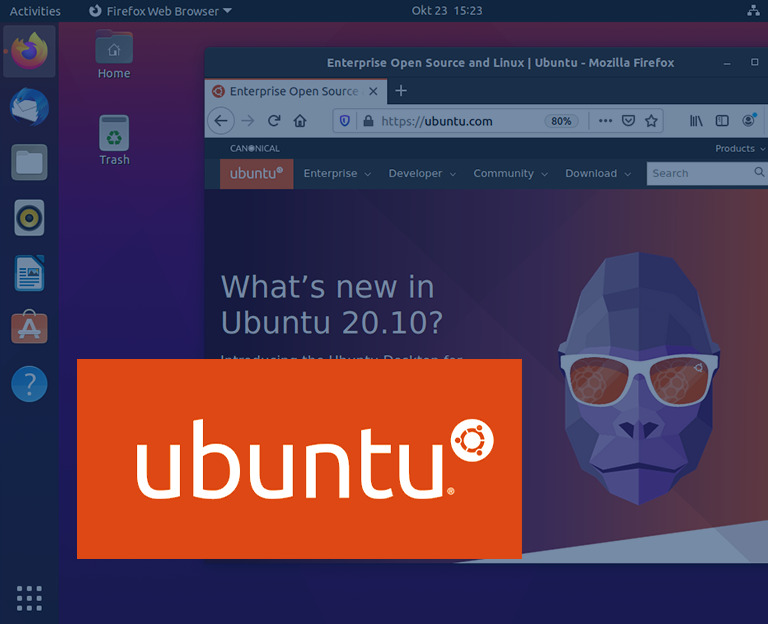
Task: Expand the Enterprise navigation dropdown
Action: click(337, 173)
